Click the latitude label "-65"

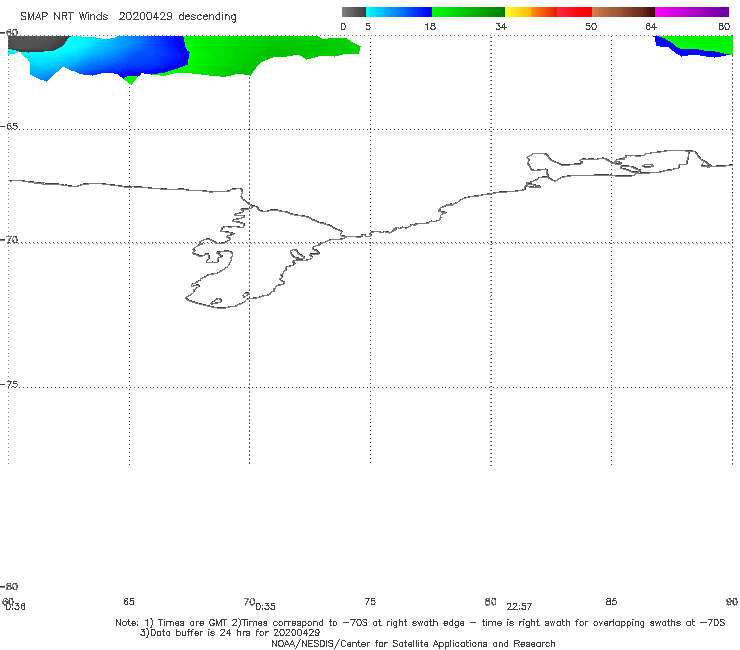tap(9, 127)
